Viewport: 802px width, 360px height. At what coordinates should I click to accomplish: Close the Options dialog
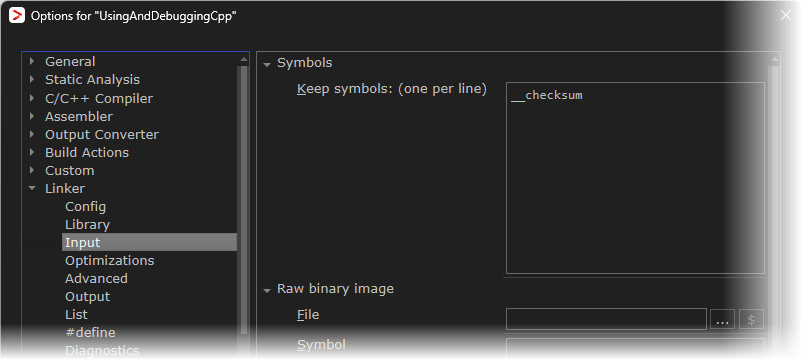[786, 15]
